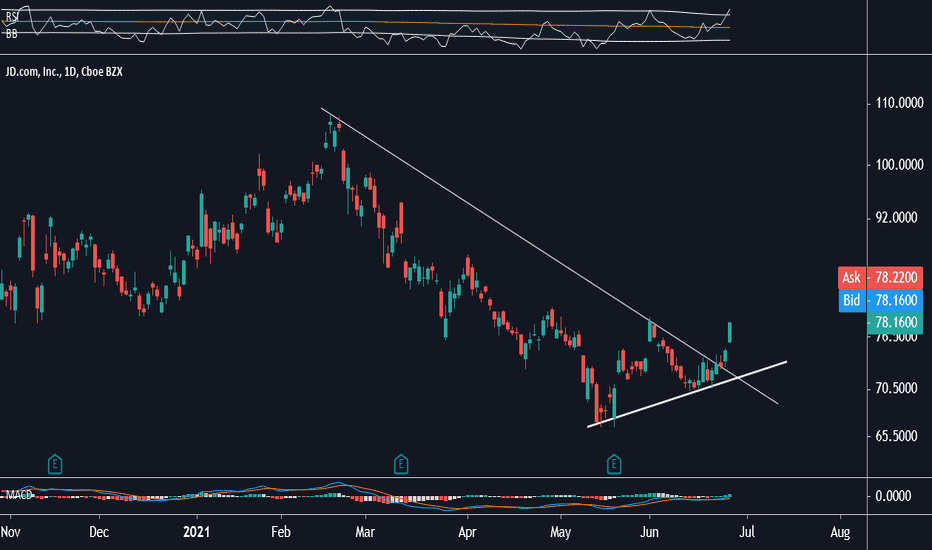Click the 100.0000 price axis label
The width and height of the screenshot is (932, 550).
899,165
